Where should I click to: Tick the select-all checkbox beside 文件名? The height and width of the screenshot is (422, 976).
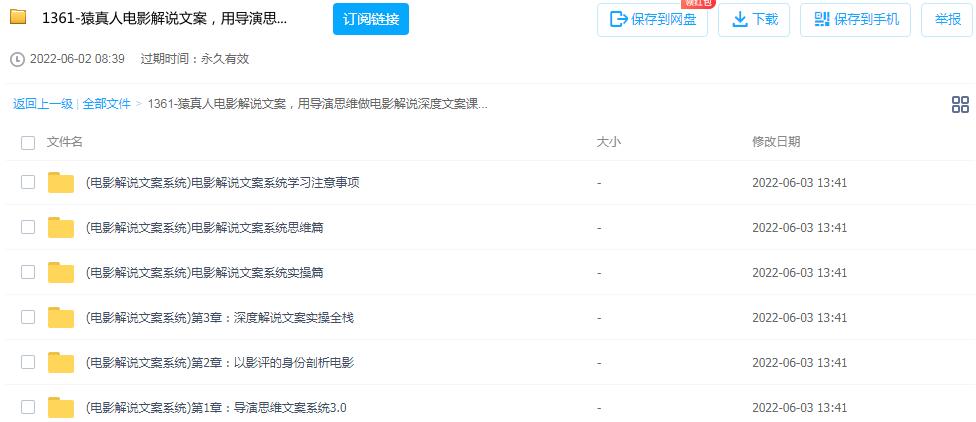28,143
